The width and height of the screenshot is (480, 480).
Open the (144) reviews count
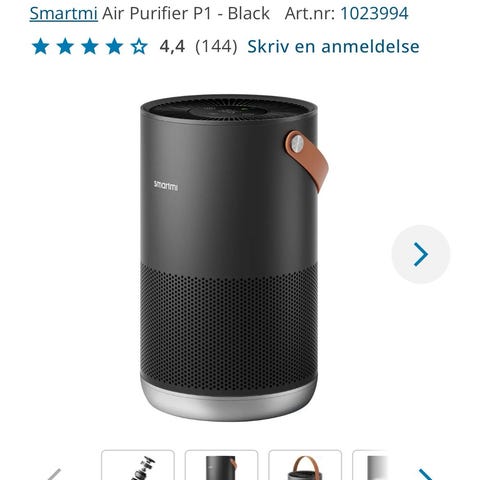click(x=216, y=46)
